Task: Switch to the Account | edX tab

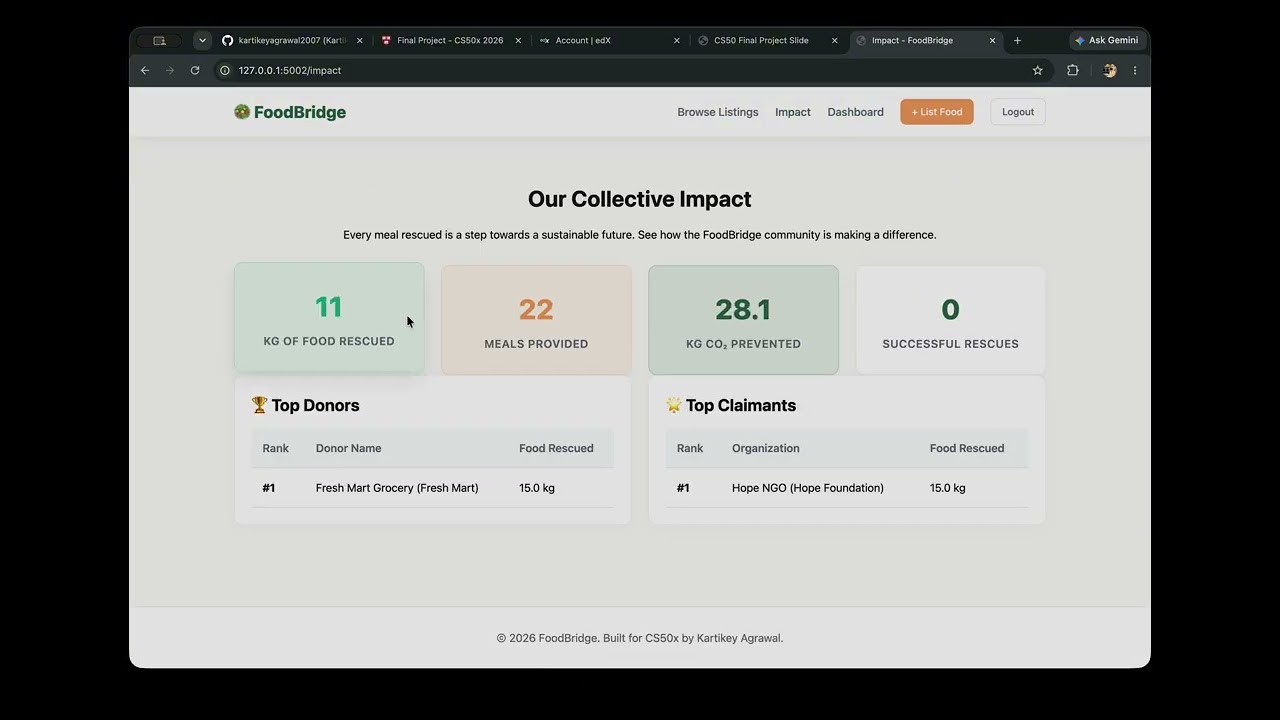Action: pos(609,40)
